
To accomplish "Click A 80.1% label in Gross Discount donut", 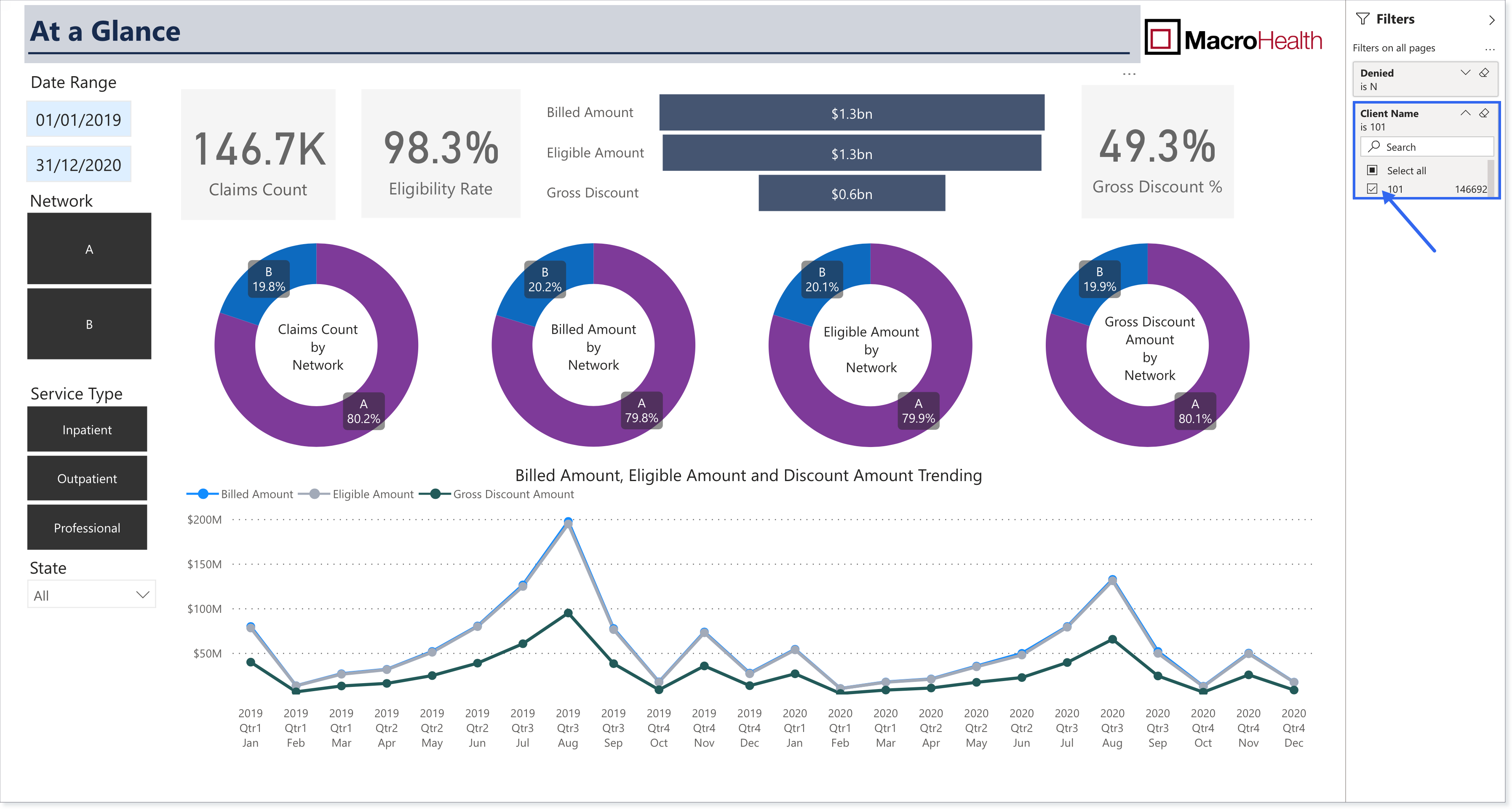I will 1195,411.
